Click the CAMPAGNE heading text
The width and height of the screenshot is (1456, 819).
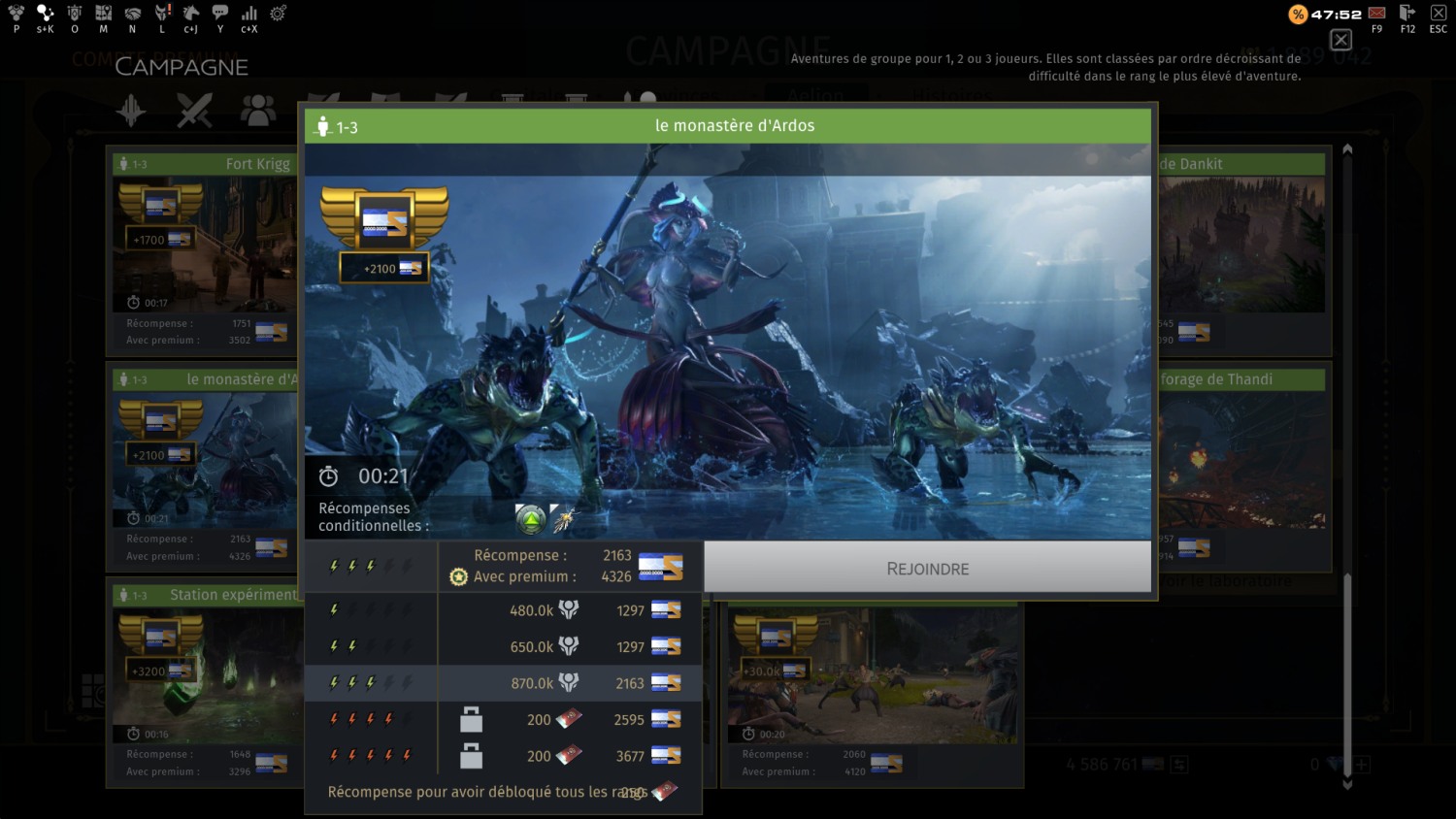[x=182, y=67]
